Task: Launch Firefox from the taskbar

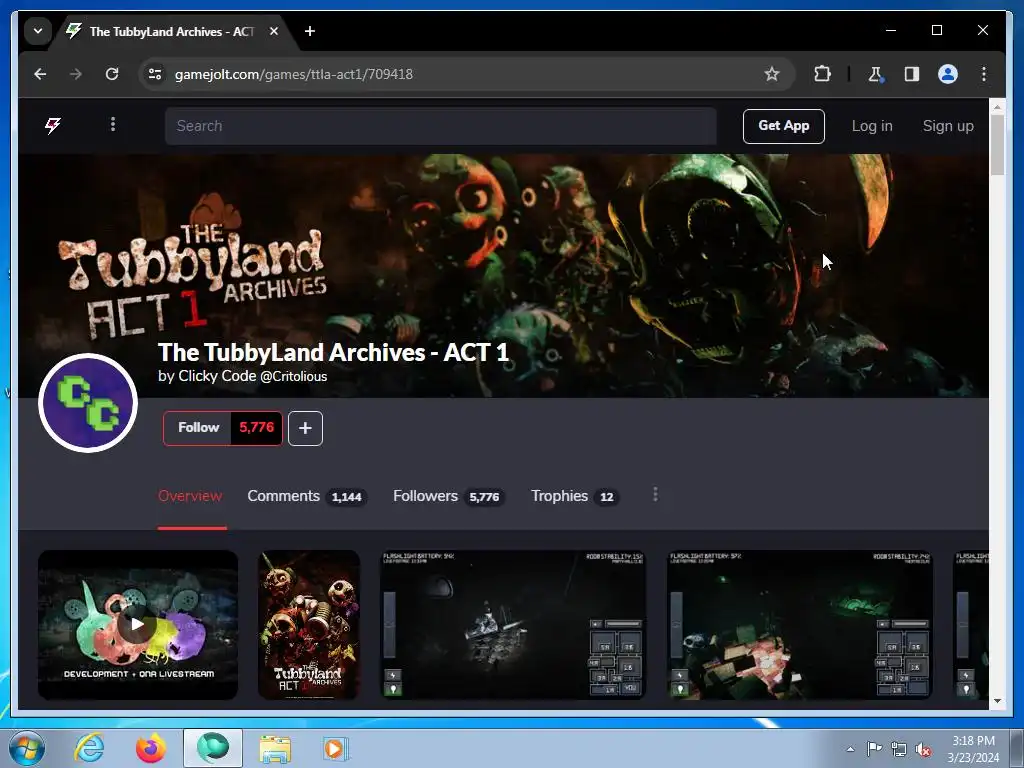Action: 151,748
